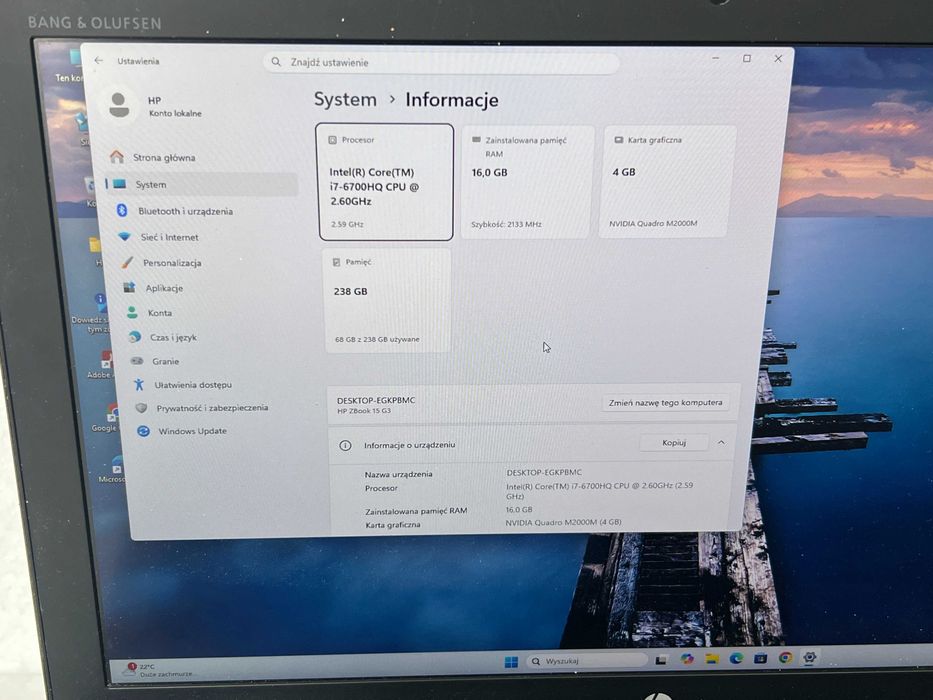Click the gamepad icon beside Granie
The width and height of the screenshot is (933, 700).
[137, 361]
